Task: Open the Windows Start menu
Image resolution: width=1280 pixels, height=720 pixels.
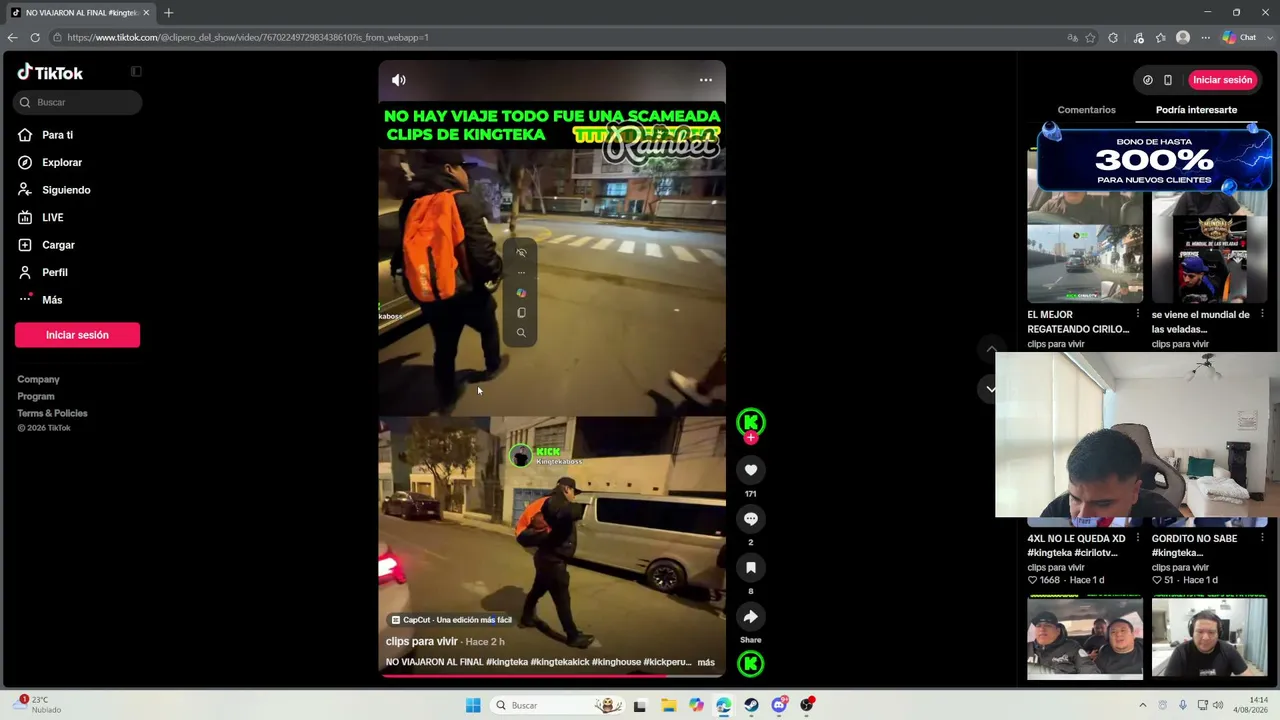Action: [473, 705]
